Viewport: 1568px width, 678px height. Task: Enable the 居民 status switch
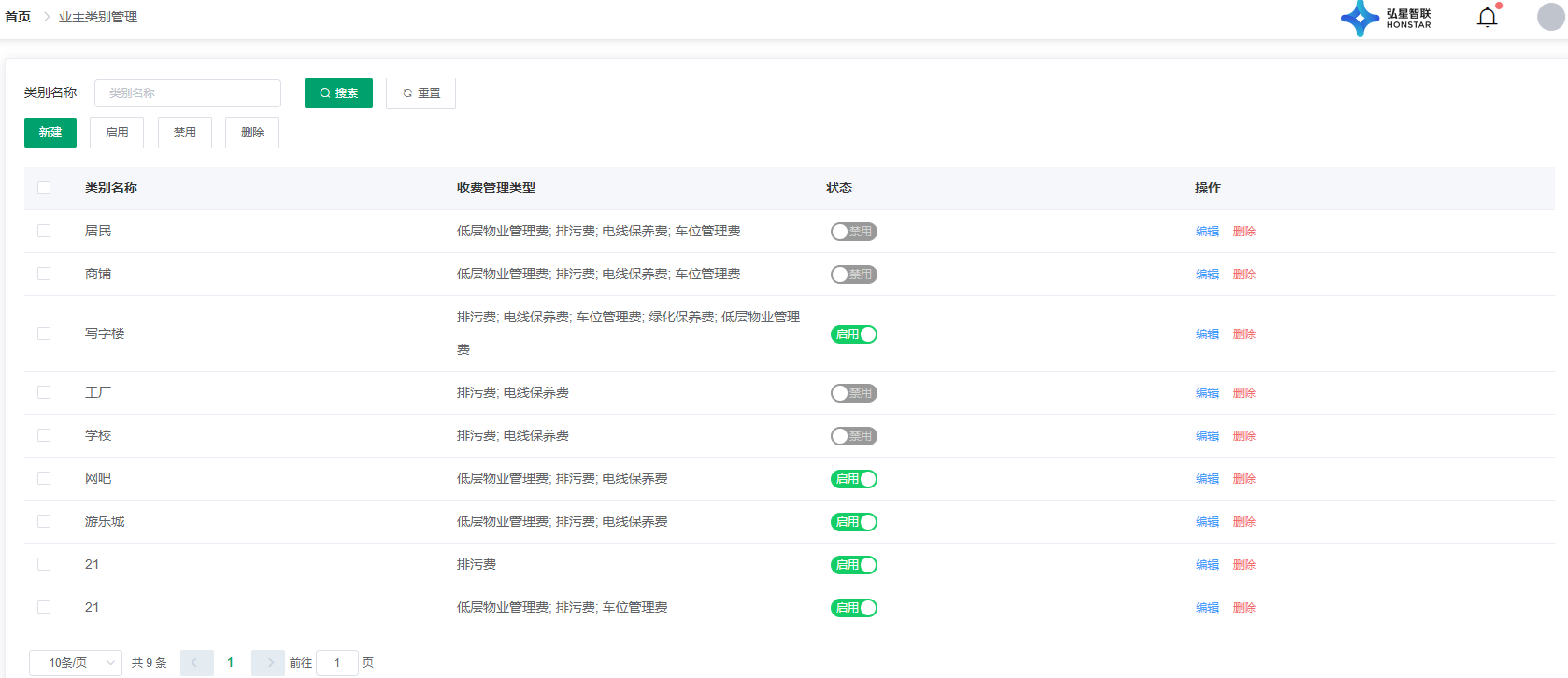pos(853,232)
